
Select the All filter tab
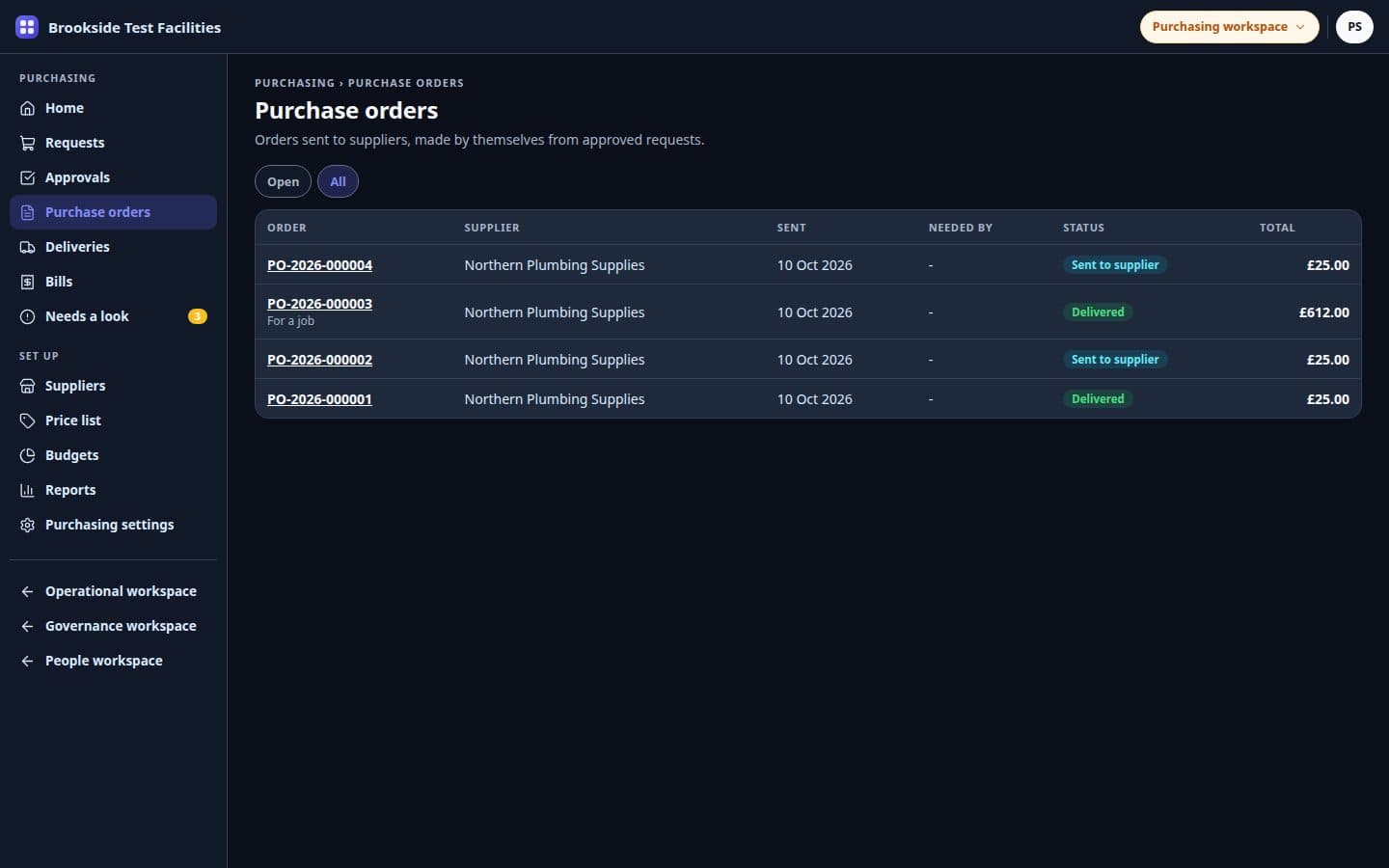tap(338, 181)
